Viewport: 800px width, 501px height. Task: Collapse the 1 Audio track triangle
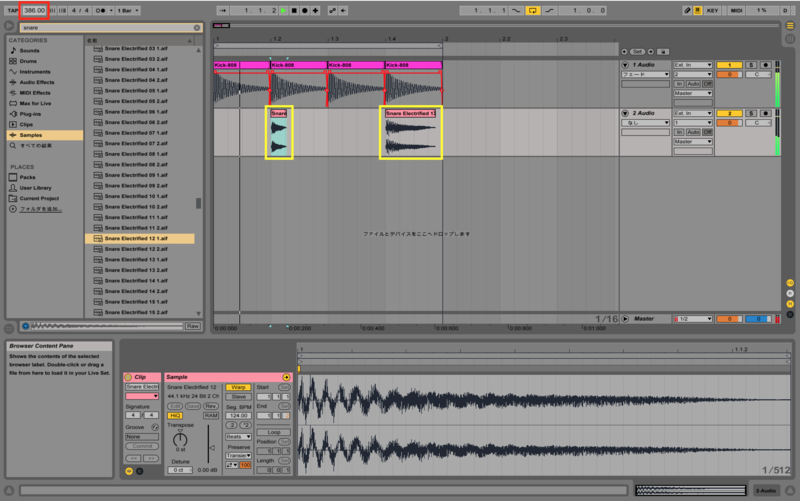pyautogui.click(x=625, y=65)
